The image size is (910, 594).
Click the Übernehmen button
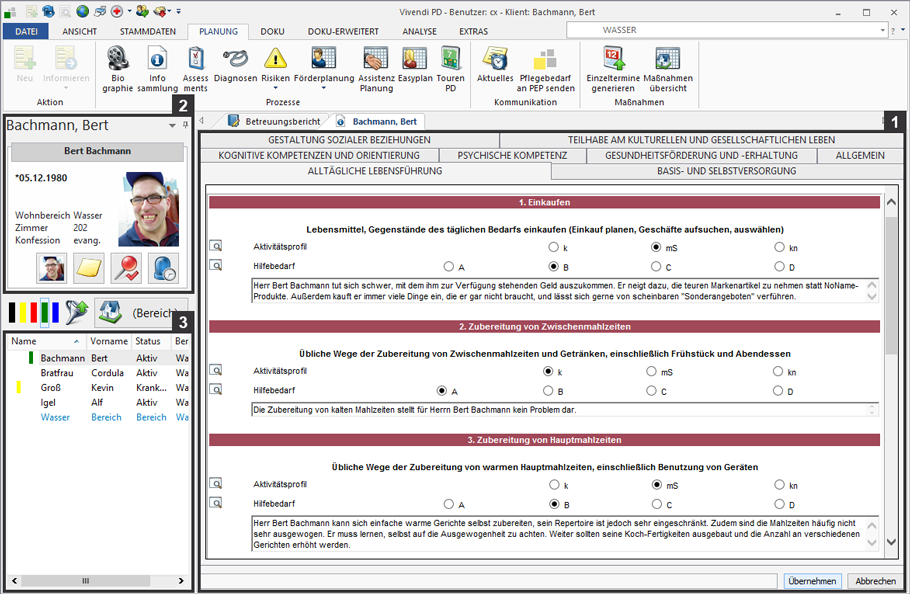tap(812, 581)
